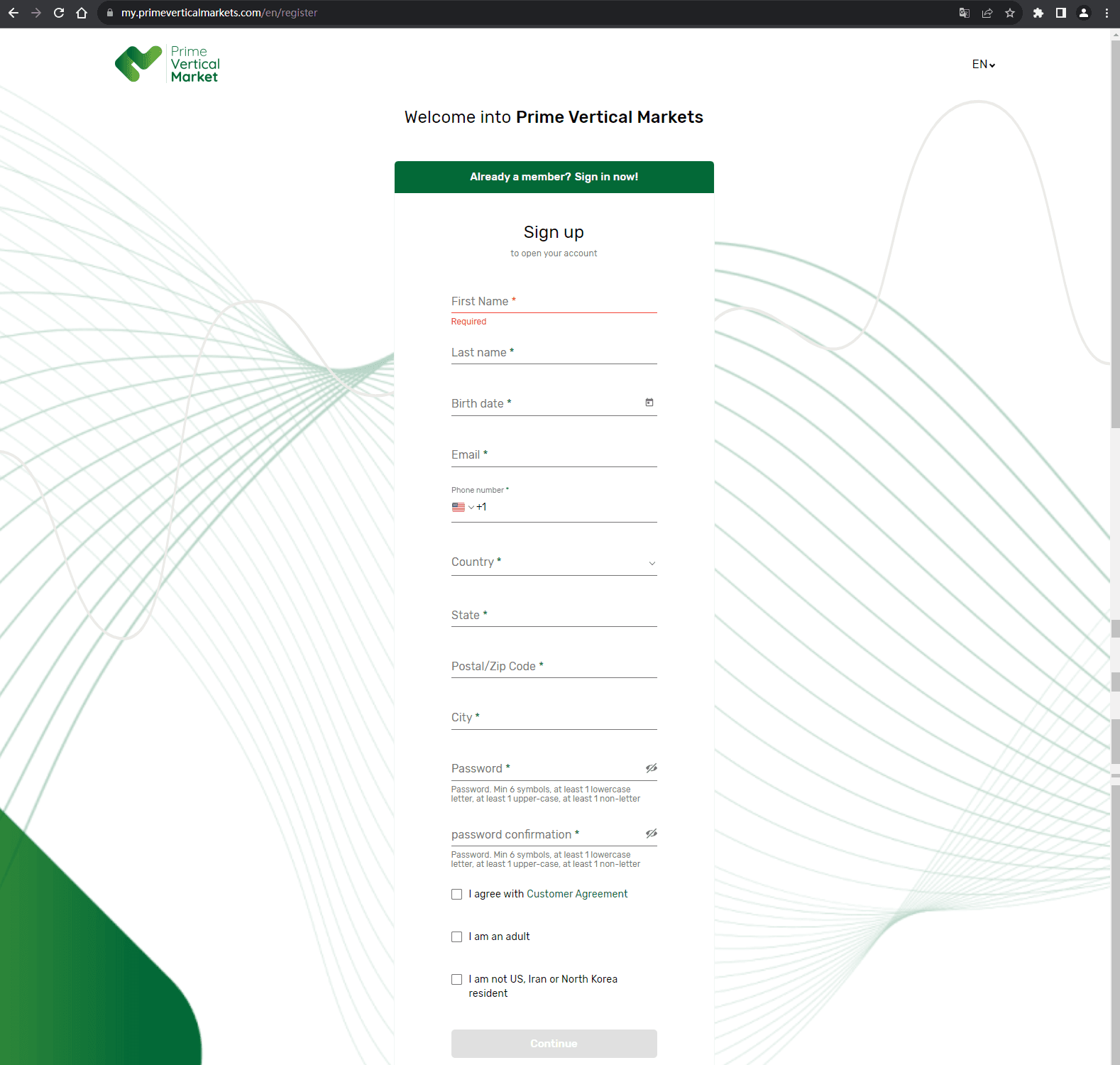
Task: Open the extensions puzzle icon
Action: [x=1038, y=13]
